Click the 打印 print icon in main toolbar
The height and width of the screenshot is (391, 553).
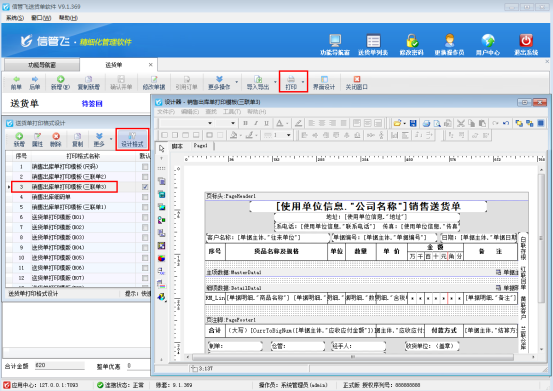pyautogui.click(x=291, y=82)
